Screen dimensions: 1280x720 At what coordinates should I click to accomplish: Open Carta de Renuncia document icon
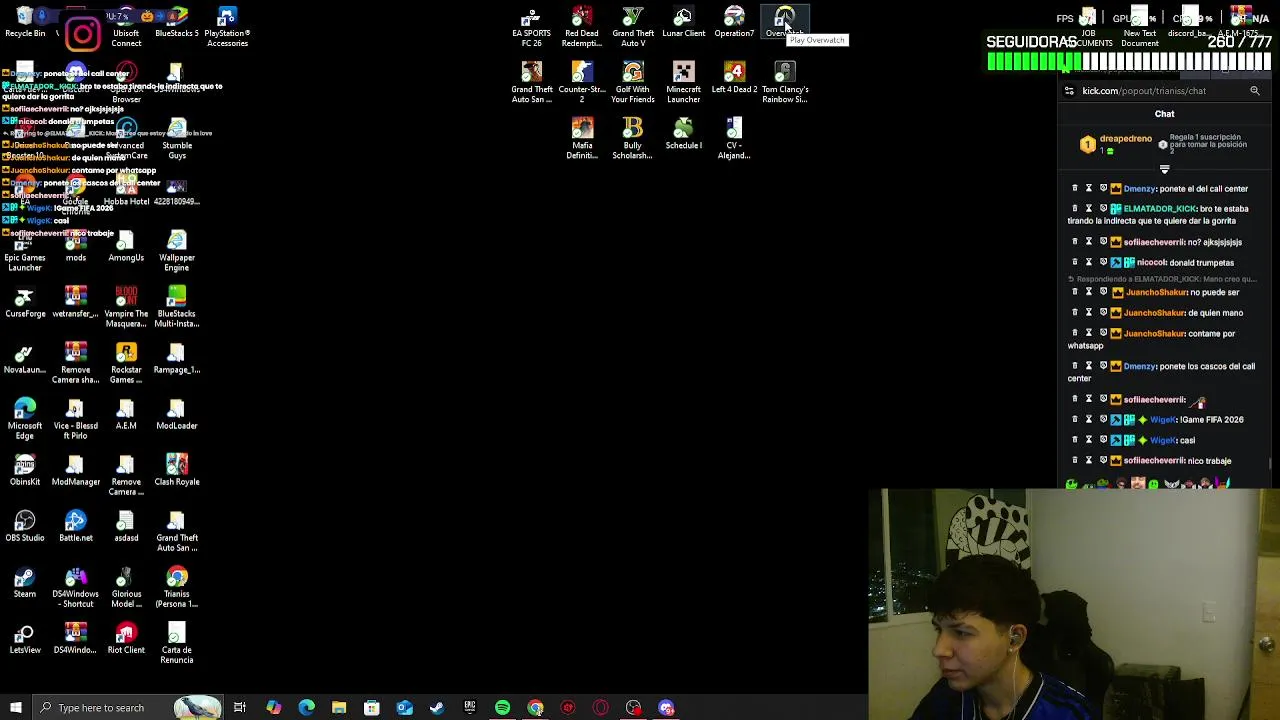coord(177,642)
